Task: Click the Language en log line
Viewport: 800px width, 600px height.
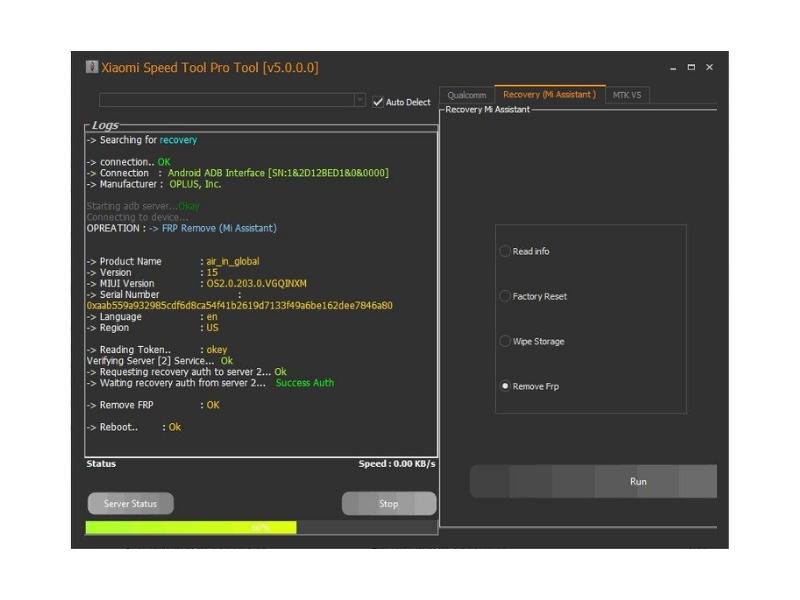Action: pyautogui.click(x=152, y=317)
